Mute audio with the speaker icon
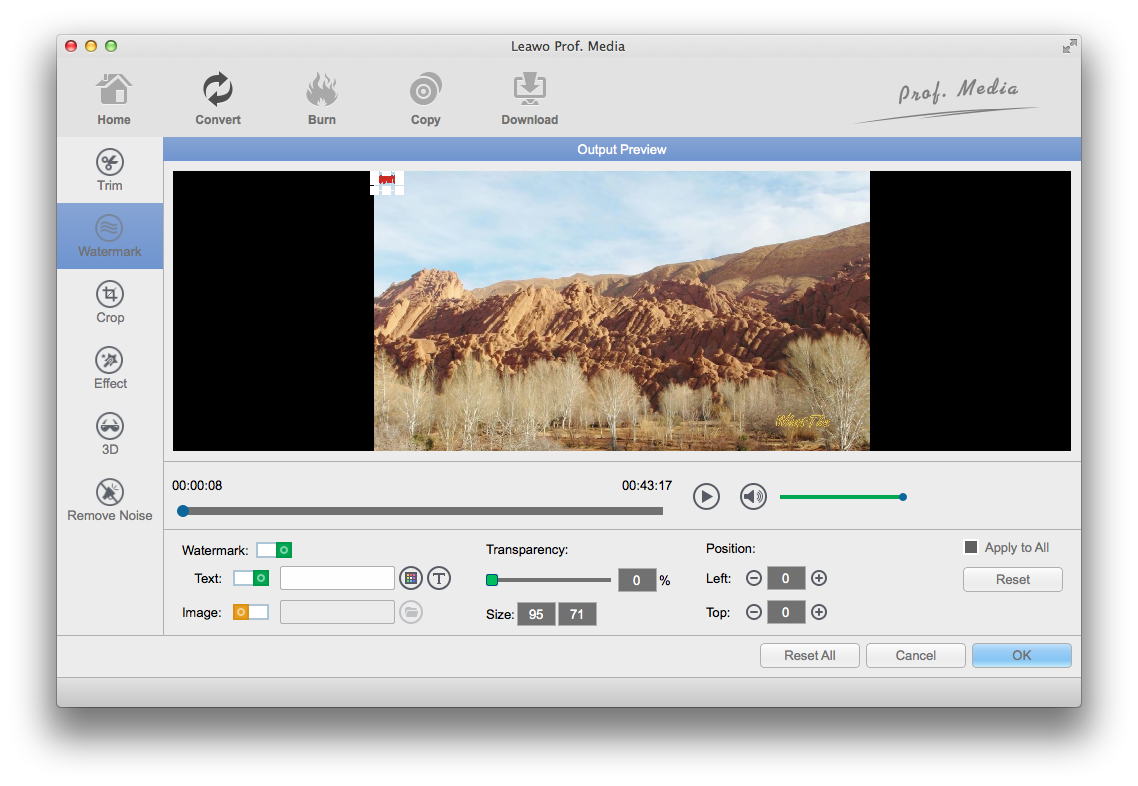1138x786 pixels. point(753,496)
